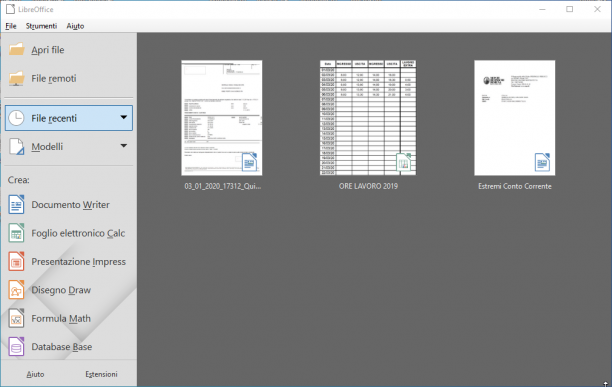Expand the File recenti dropdown arrow

[x=124, y=117]
